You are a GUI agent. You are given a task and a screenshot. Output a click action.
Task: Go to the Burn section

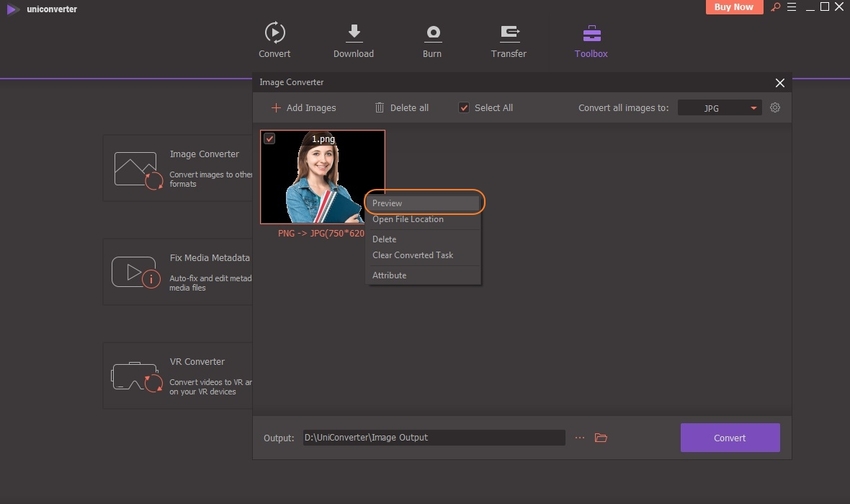pyautogui.click(x=432, y=33)
